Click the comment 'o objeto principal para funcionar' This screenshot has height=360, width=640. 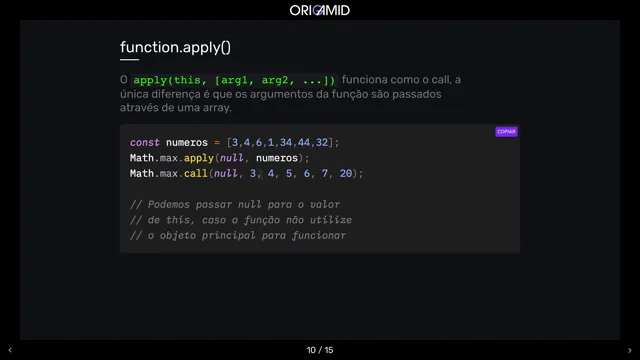(x=238, y=236)
